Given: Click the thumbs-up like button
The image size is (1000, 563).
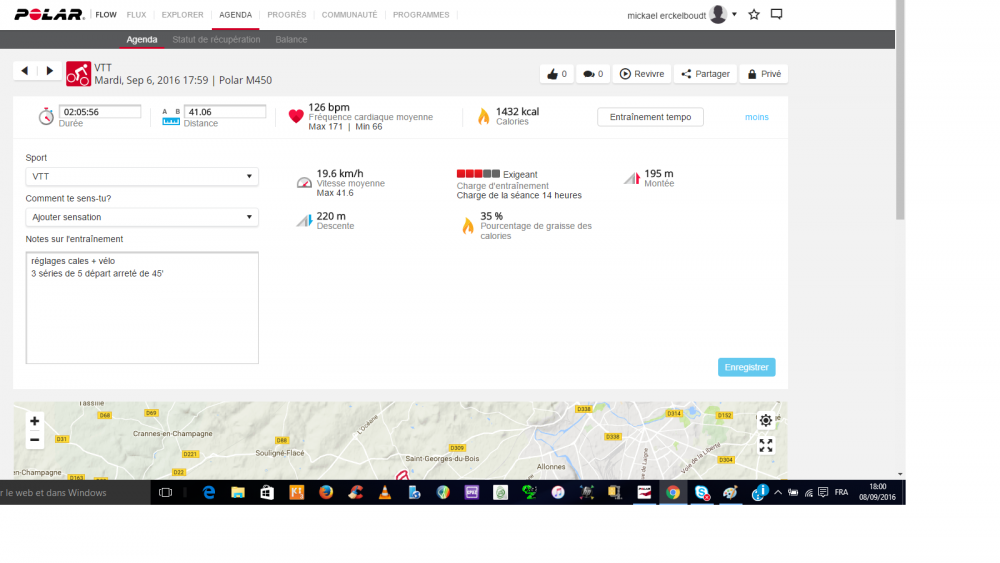Looking at the screenshot, I should pos(557,74).
